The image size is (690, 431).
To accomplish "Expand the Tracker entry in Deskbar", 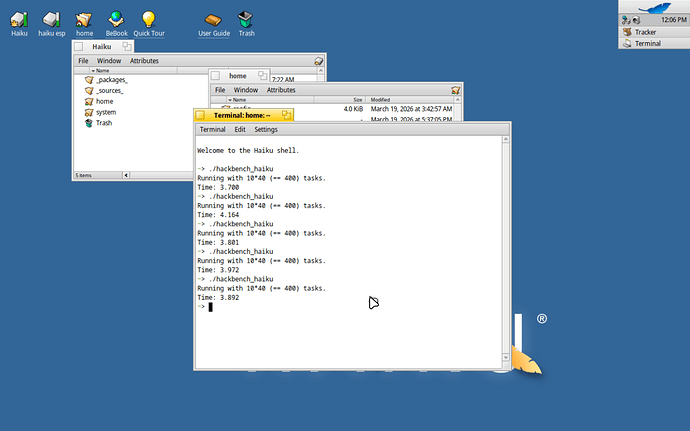I will (645, 32).
